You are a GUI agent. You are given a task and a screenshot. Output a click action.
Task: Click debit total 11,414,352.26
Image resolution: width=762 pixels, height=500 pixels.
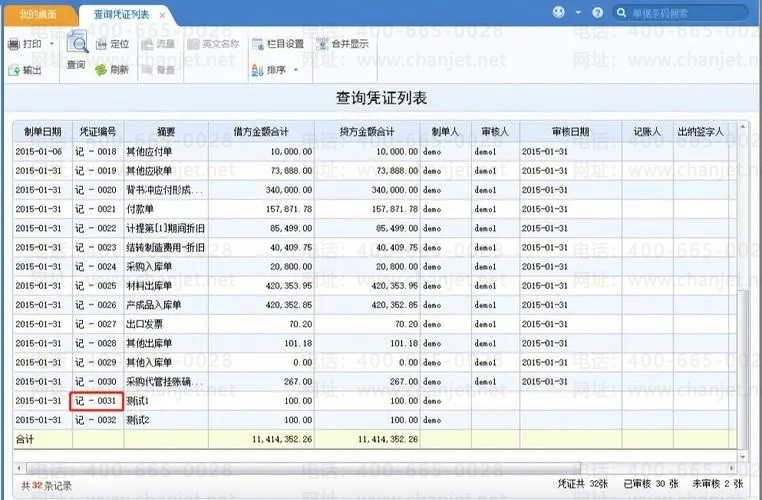282,439
